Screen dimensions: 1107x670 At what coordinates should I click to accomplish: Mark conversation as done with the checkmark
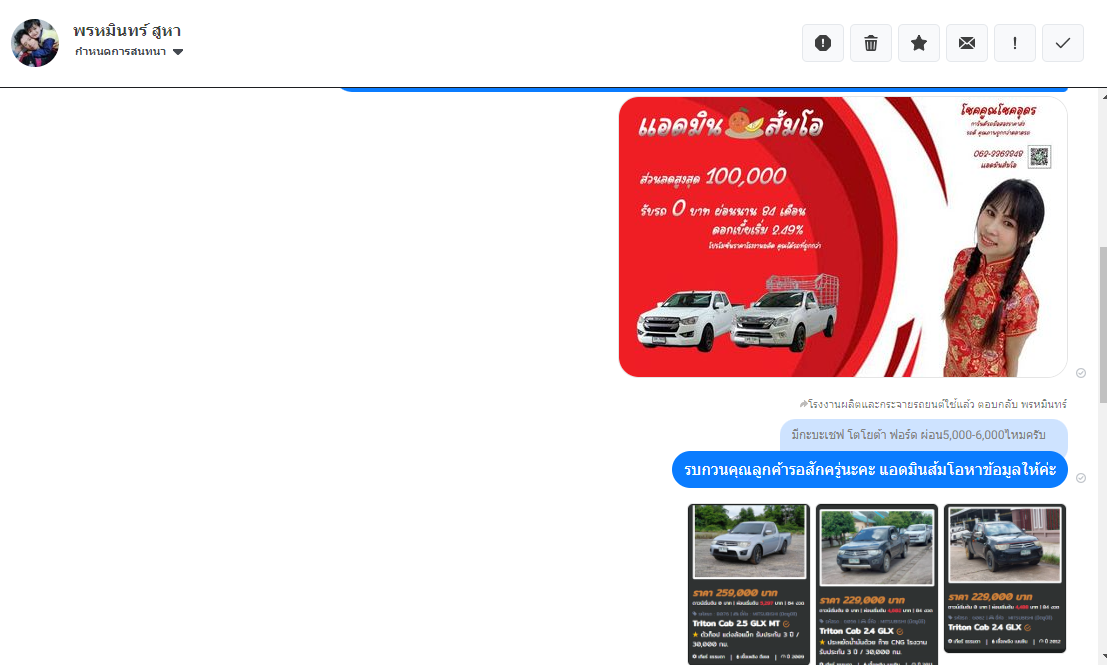1063,43
